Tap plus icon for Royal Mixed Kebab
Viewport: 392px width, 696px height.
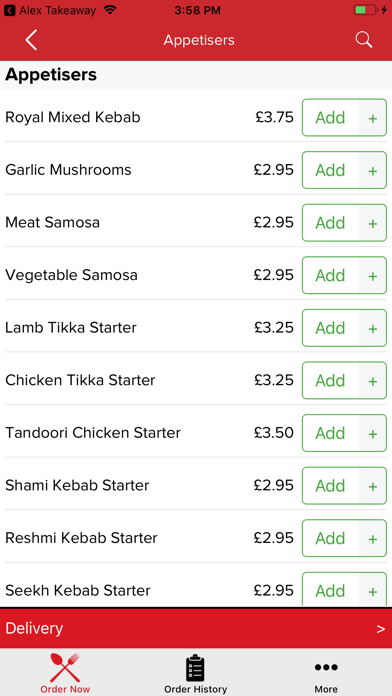373,118
